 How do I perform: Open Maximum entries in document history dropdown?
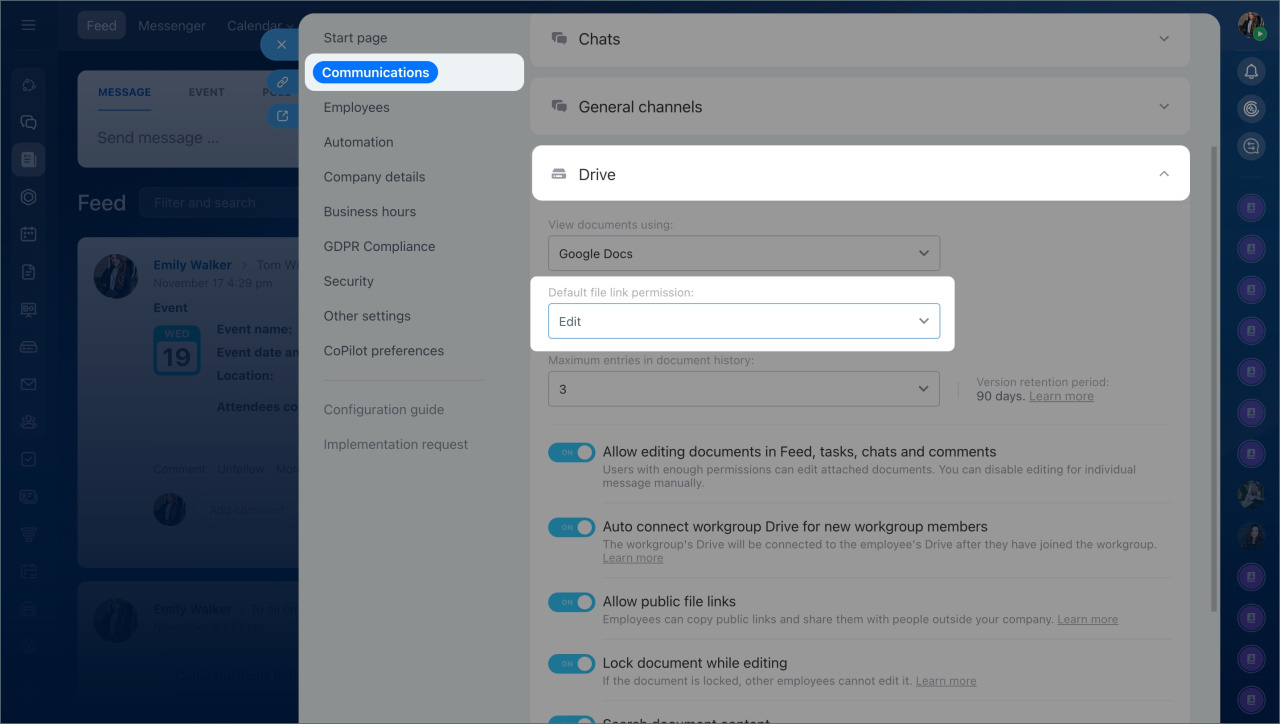click(743, 389)
